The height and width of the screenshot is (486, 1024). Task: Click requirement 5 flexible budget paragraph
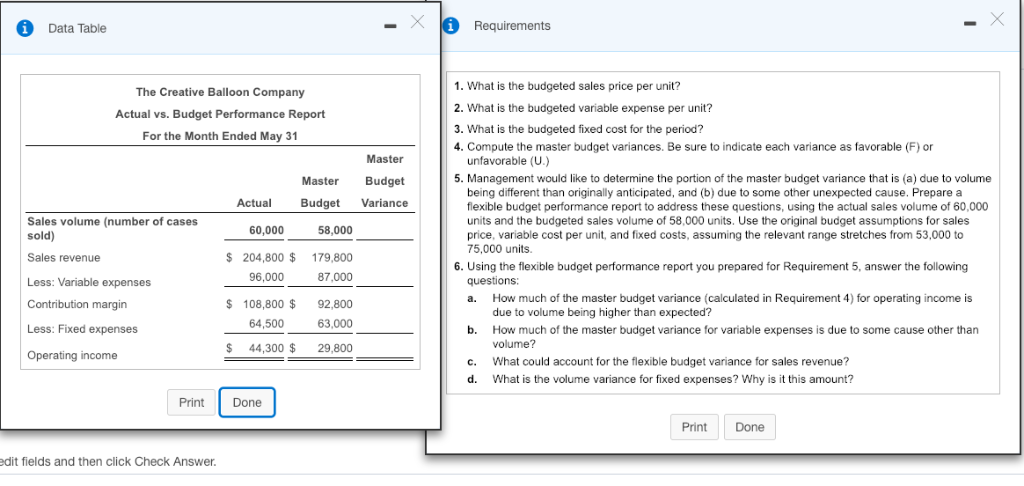click(x=722, y=214)
